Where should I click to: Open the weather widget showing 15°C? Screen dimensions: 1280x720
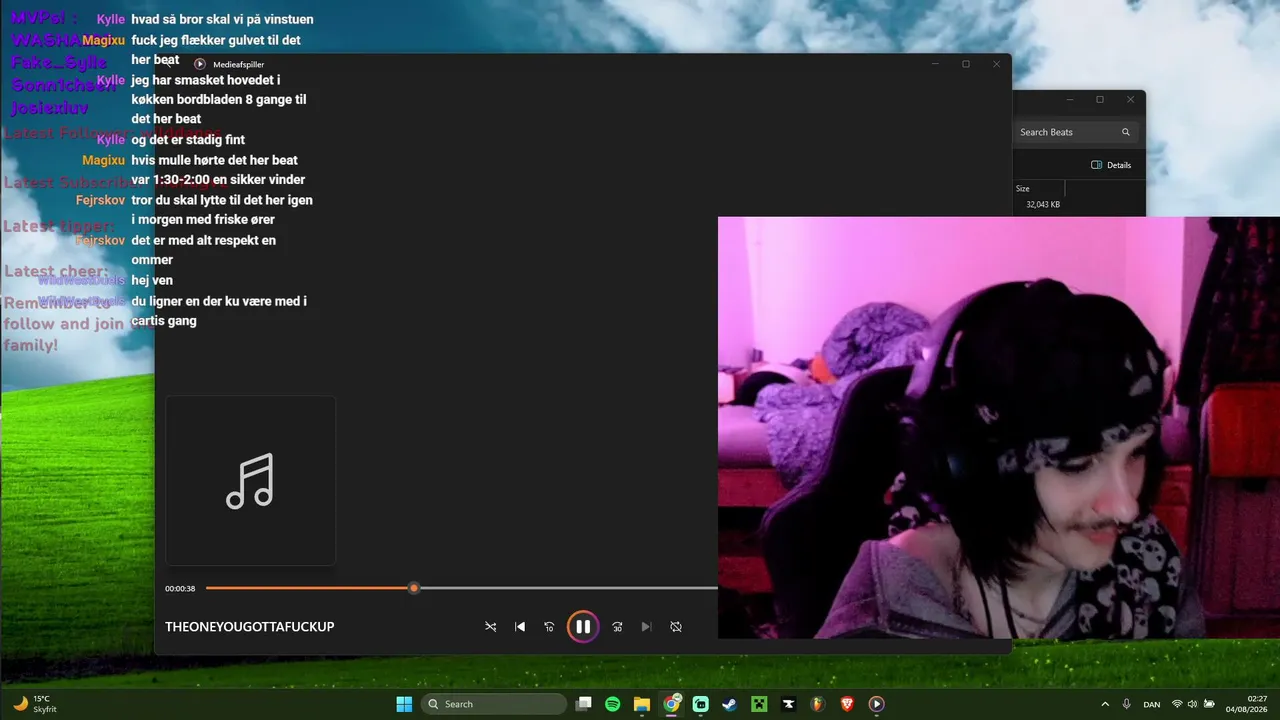pyautogui.click(x=36, y=704)
